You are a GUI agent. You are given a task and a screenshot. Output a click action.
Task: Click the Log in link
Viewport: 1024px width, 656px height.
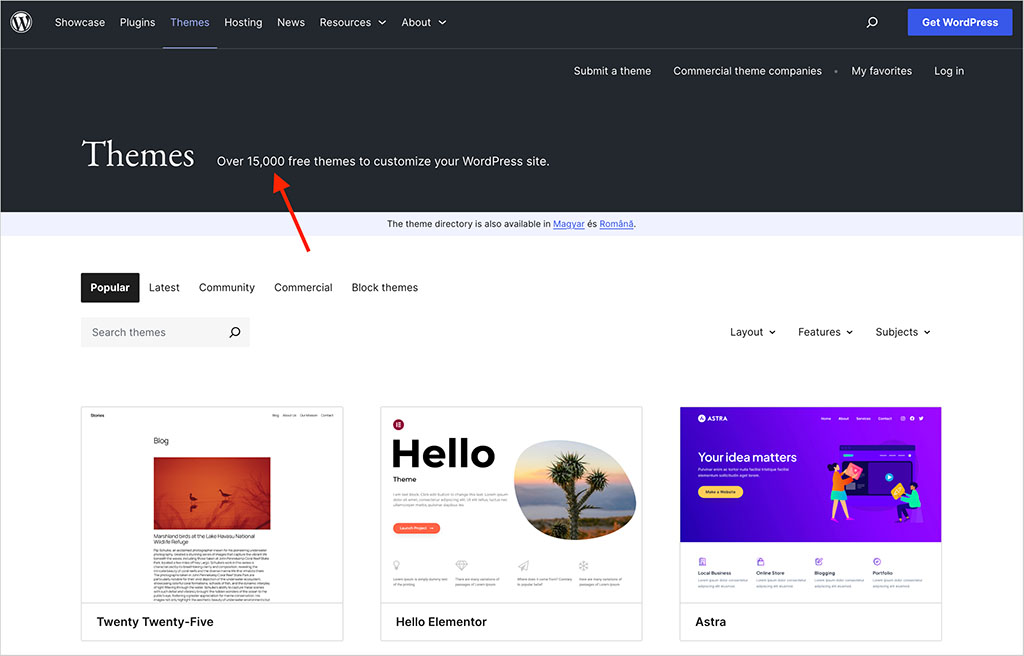(x=948, y=71)
